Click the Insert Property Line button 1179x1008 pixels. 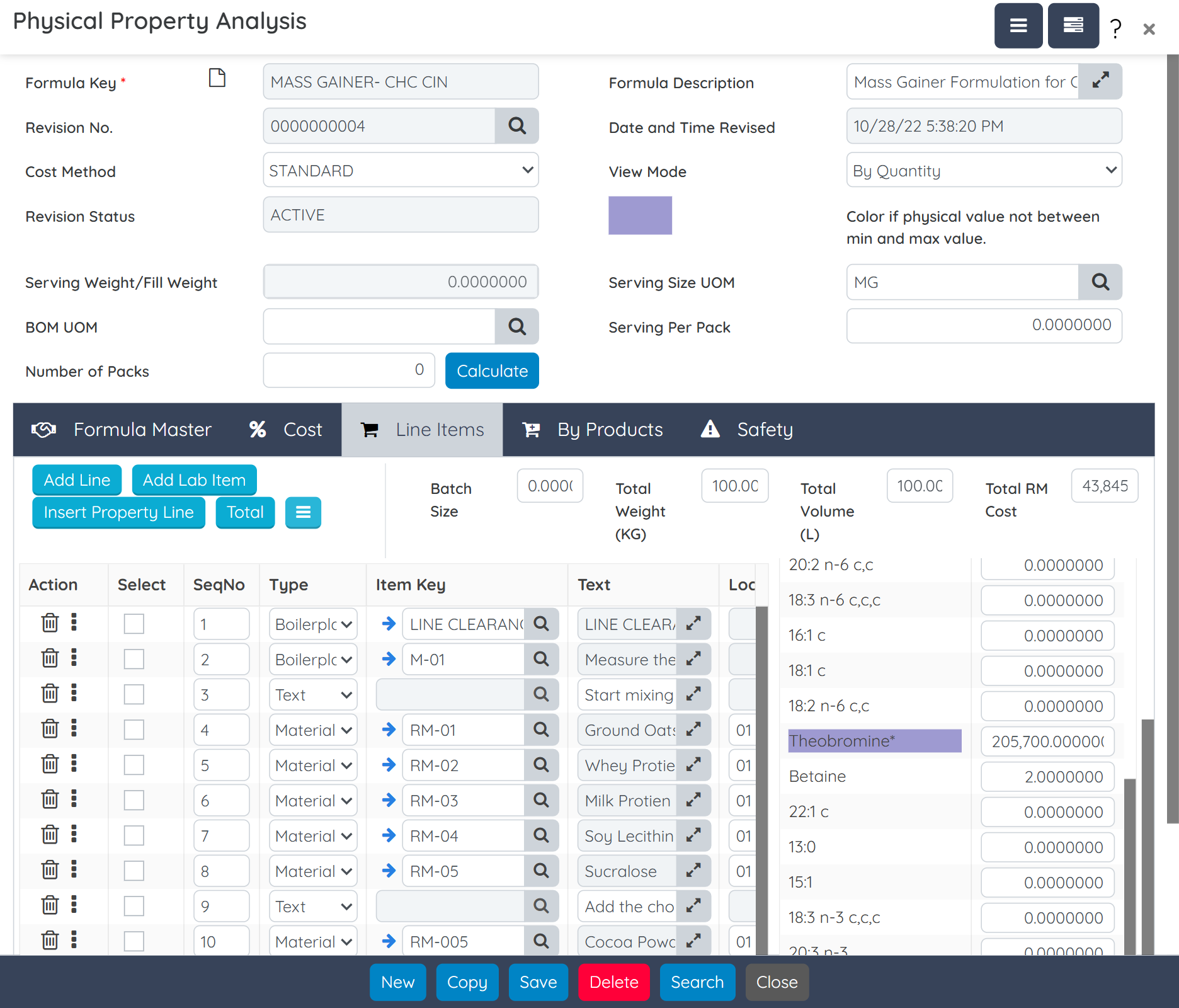point(118,512)
